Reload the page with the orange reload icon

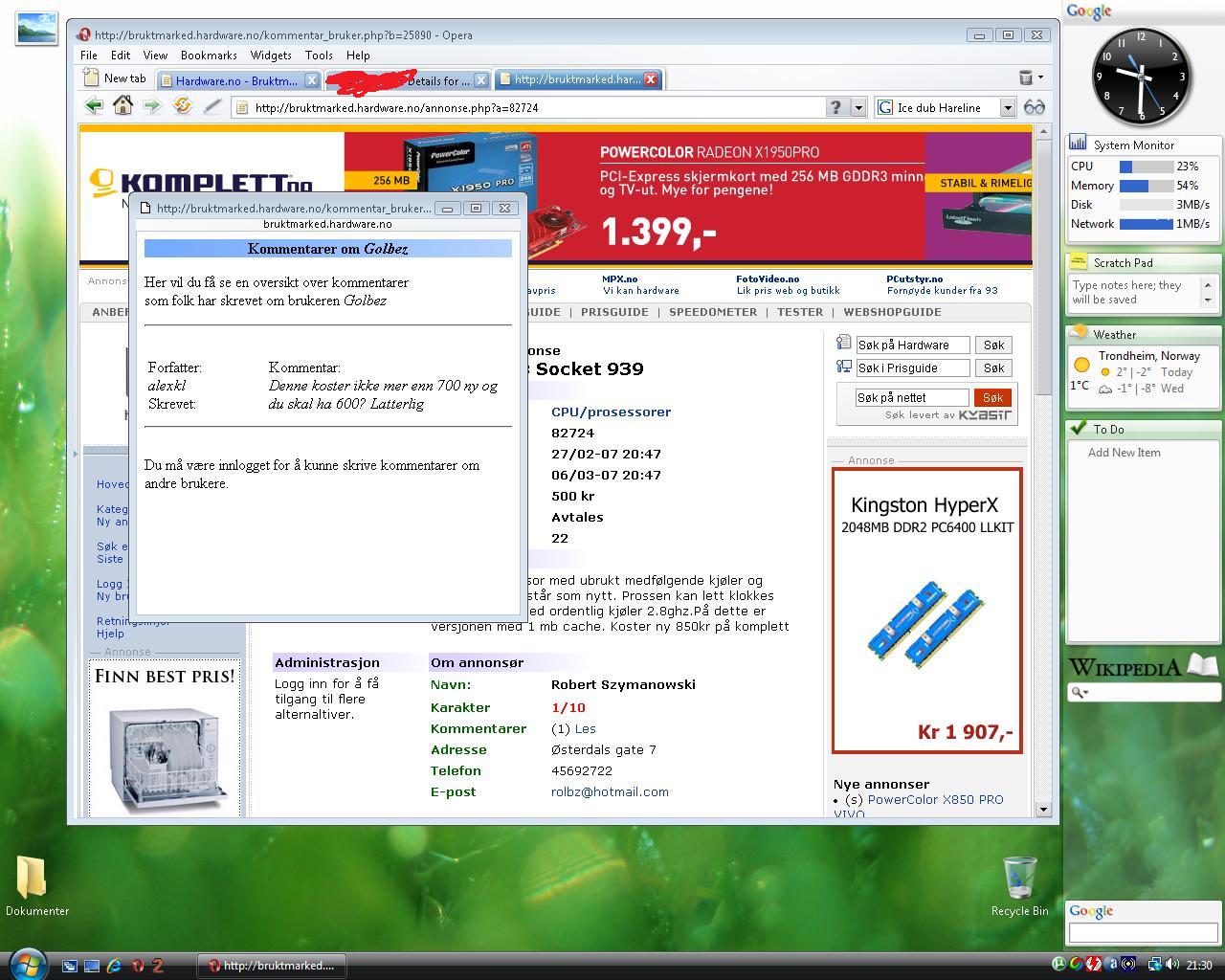click(182, 106)
